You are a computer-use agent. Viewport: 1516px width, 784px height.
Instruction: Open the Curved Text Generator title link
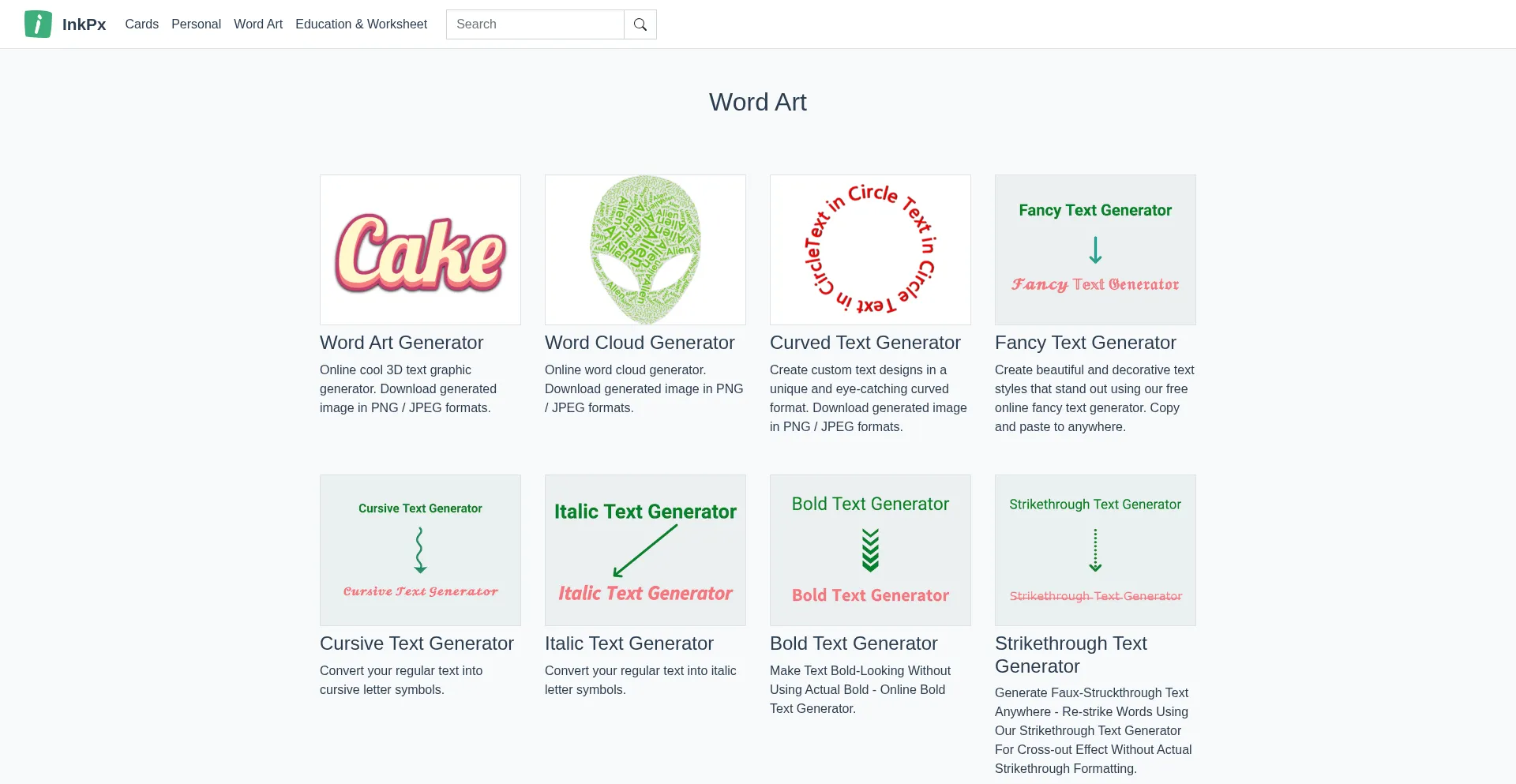(865, 343)
